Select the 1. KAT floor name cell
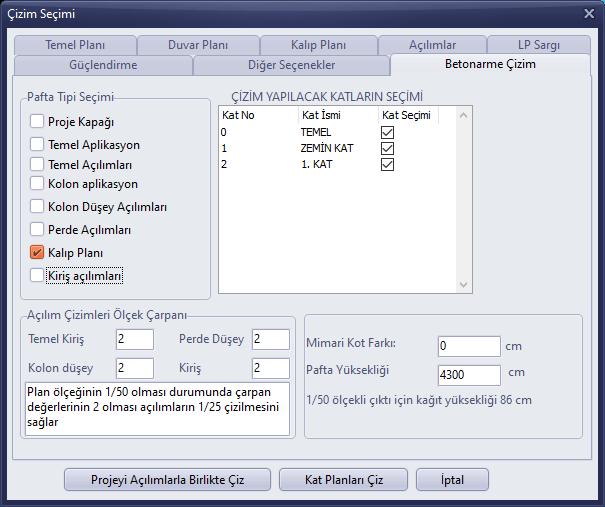 click(x=316, y=165)
